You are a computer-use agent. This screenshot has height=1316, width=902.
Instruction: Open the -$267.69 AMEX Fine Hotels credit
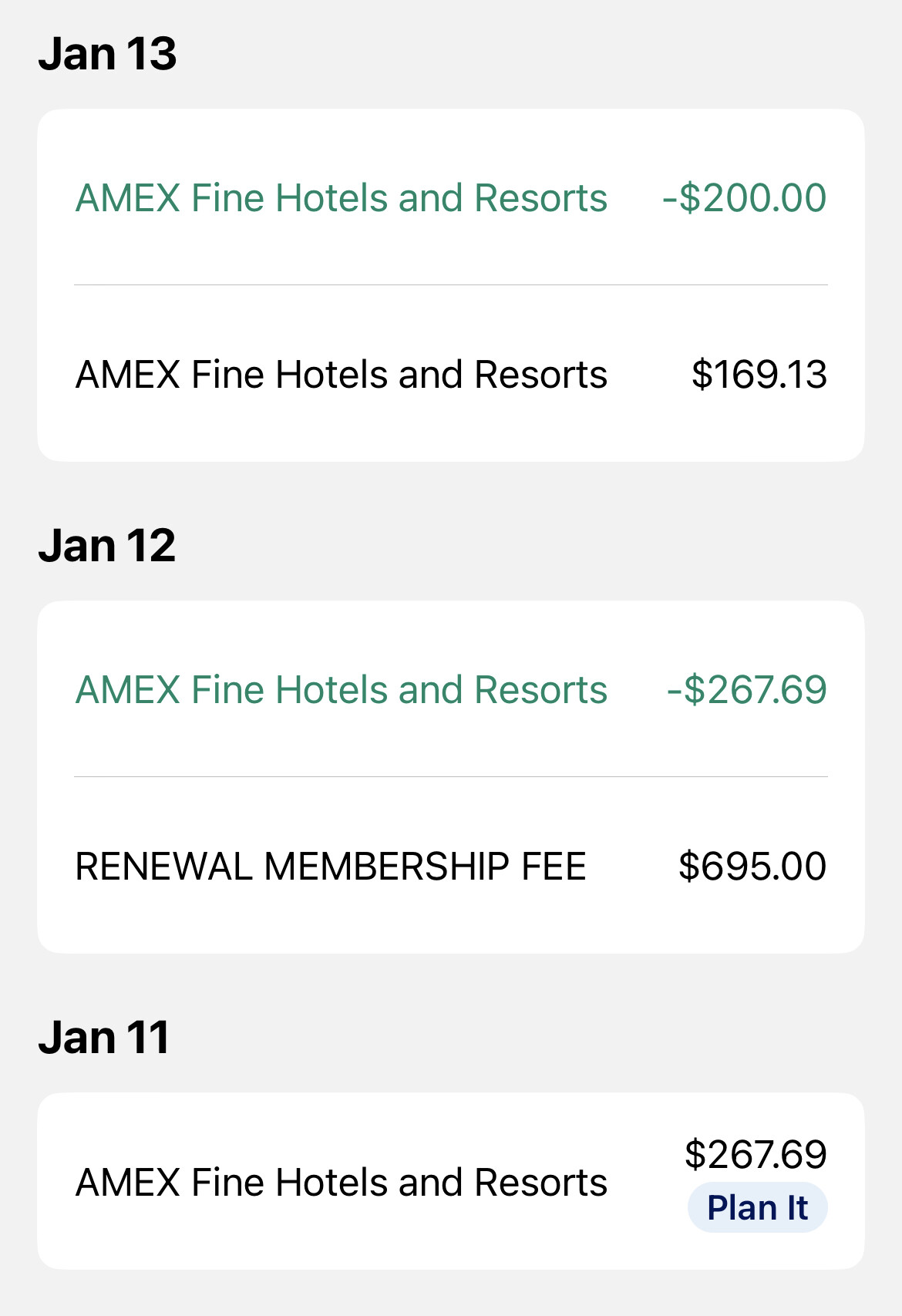[342, 690]
